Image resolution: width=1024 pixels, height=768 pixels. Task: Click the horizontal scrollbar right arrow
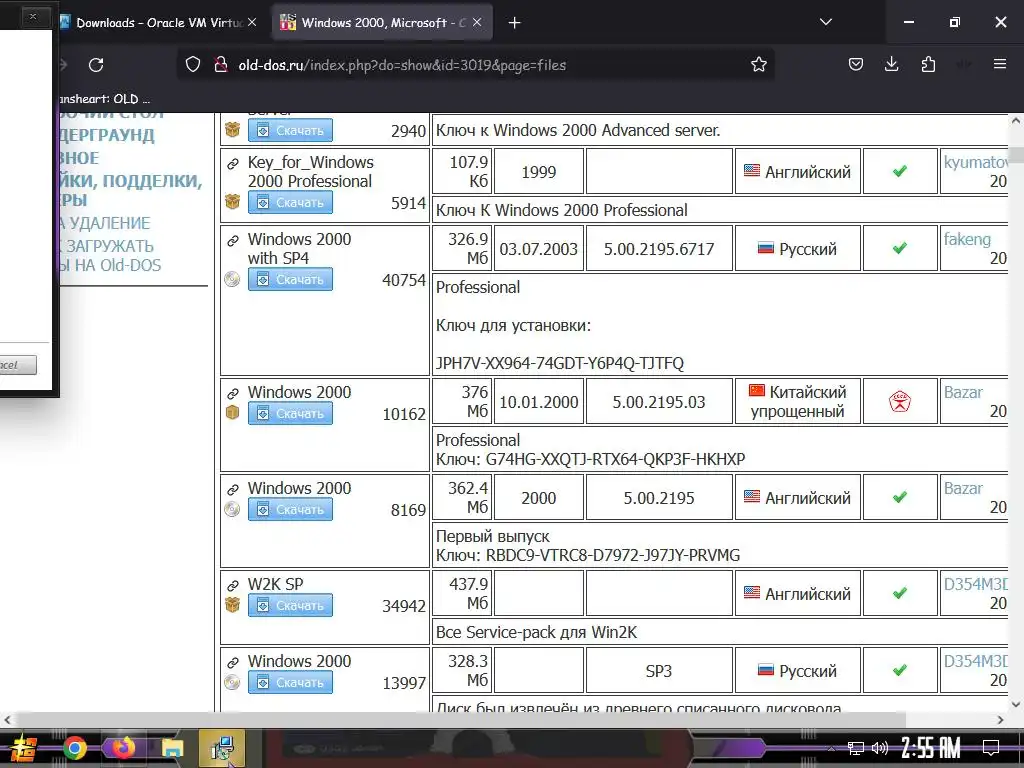pos(1000,720)
